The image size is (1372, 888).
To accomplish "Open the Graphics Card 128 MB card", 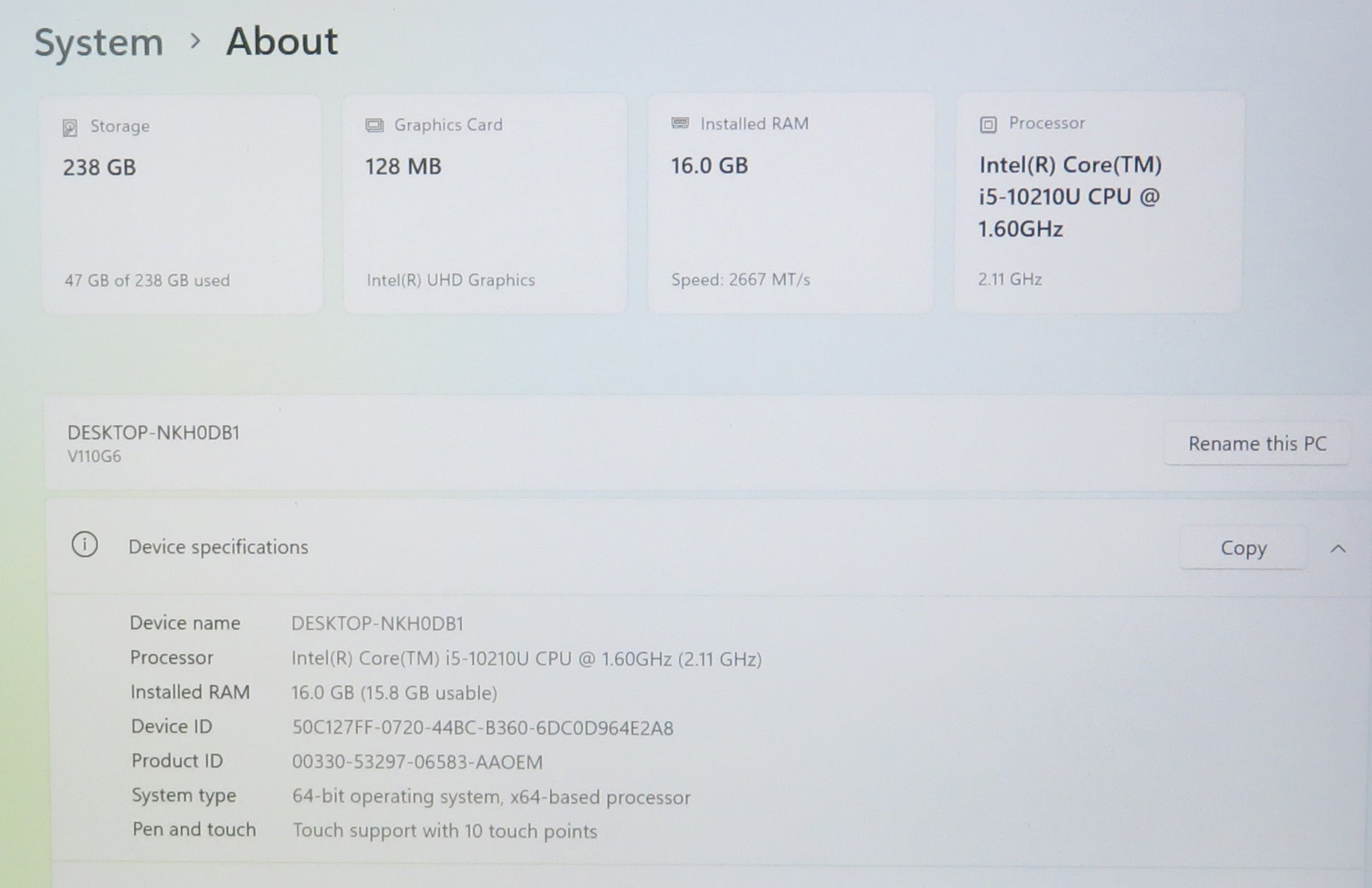I will 485,205.
